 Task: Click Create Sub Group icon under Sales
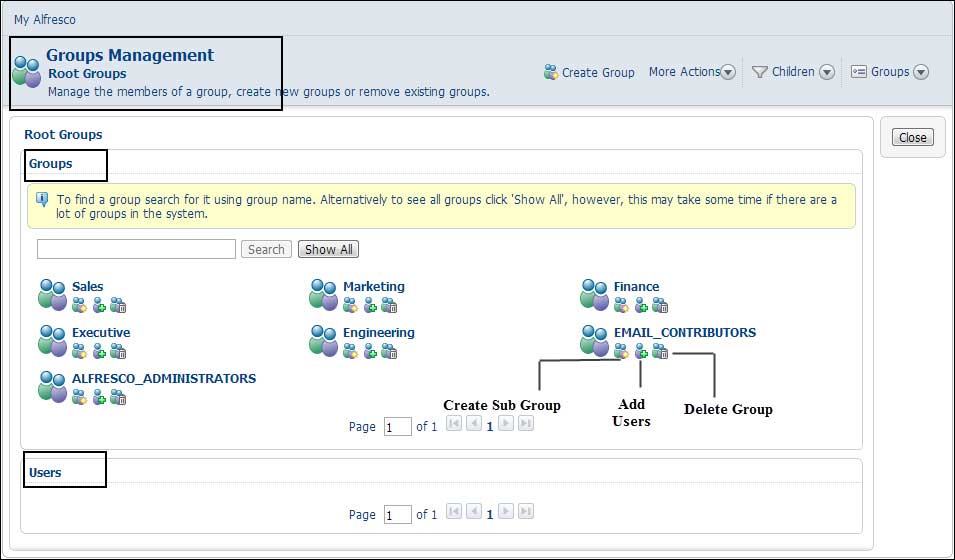[x=79, y=305]
